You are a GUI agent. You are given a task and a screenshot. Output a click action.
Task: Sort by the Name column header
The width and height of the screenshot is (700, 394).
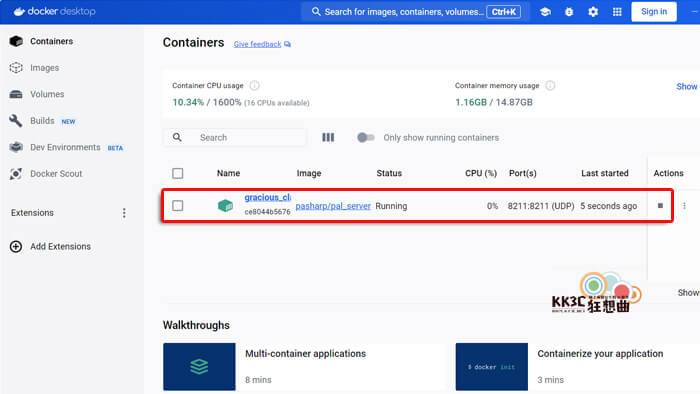pos(228,173)
